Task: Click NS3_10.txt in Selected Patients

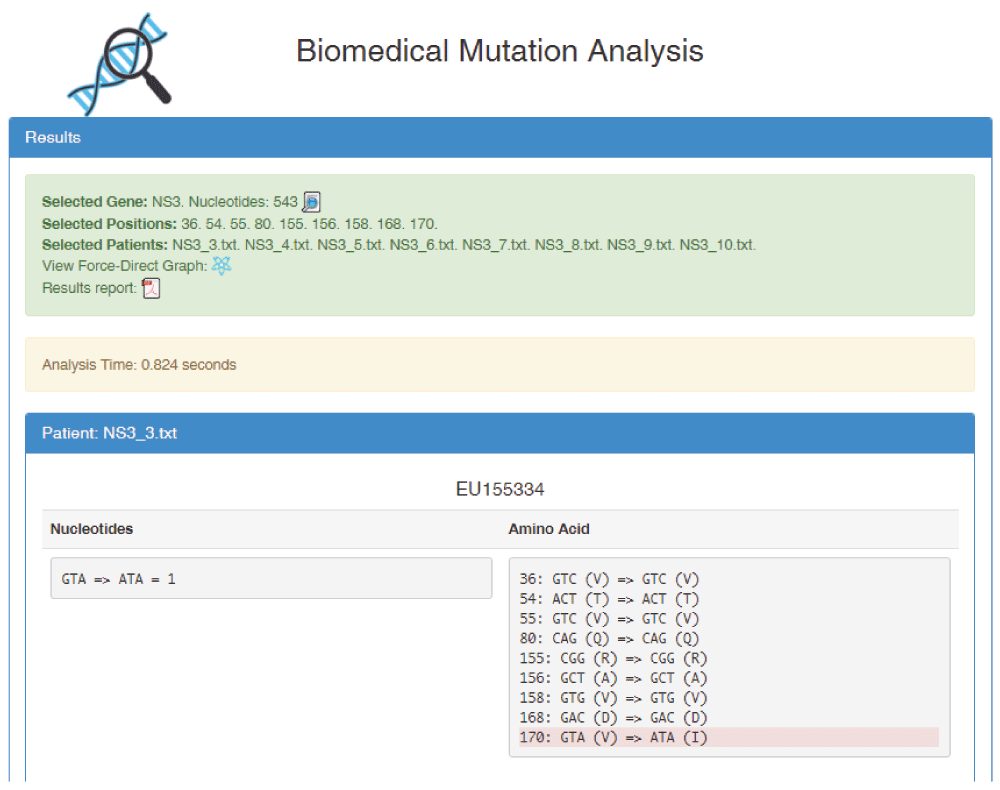Action: (717, 245)
